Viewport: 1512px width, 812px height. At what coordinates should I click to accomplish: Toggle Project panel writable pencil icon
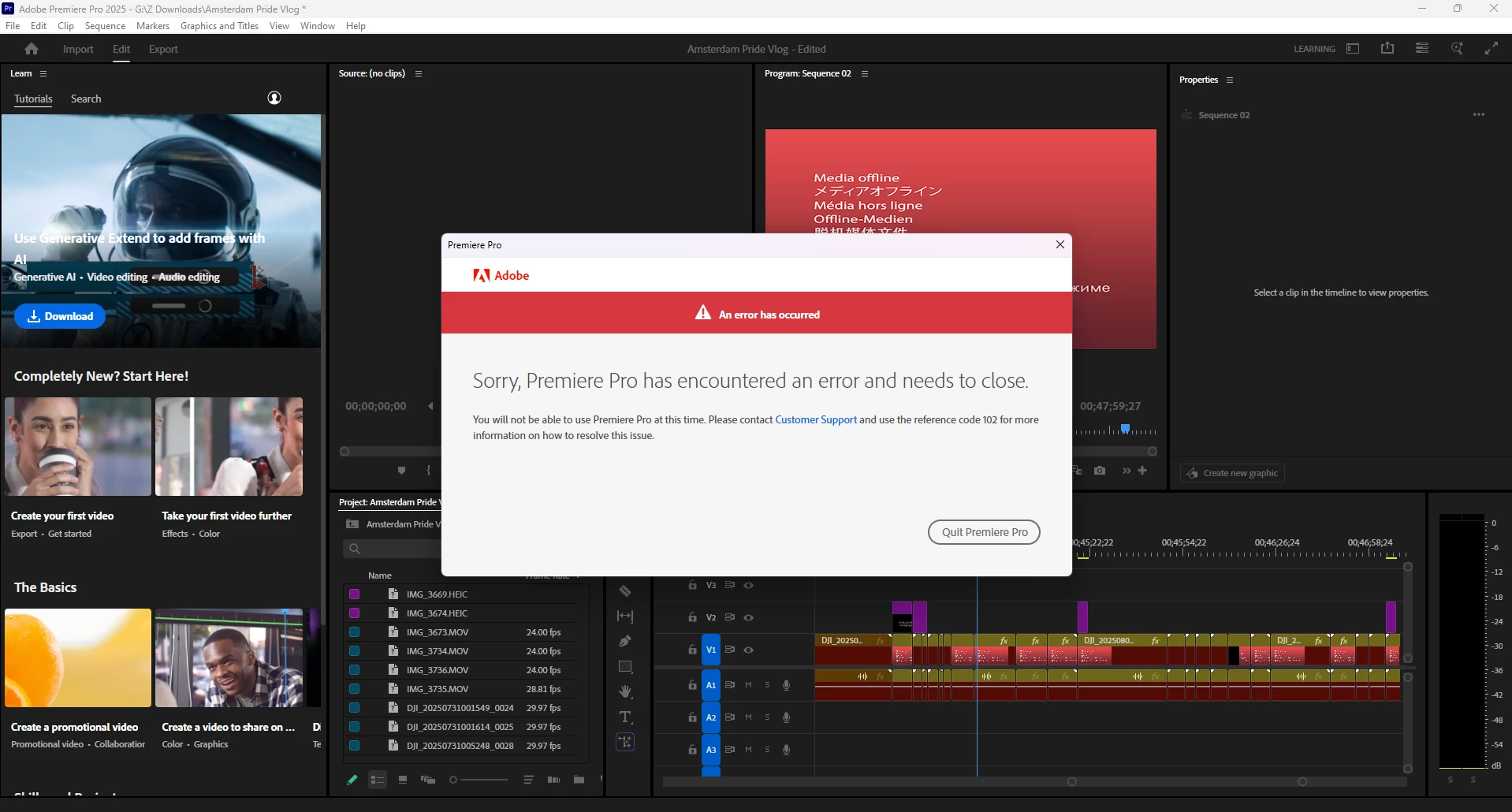[x=352, y=780]
